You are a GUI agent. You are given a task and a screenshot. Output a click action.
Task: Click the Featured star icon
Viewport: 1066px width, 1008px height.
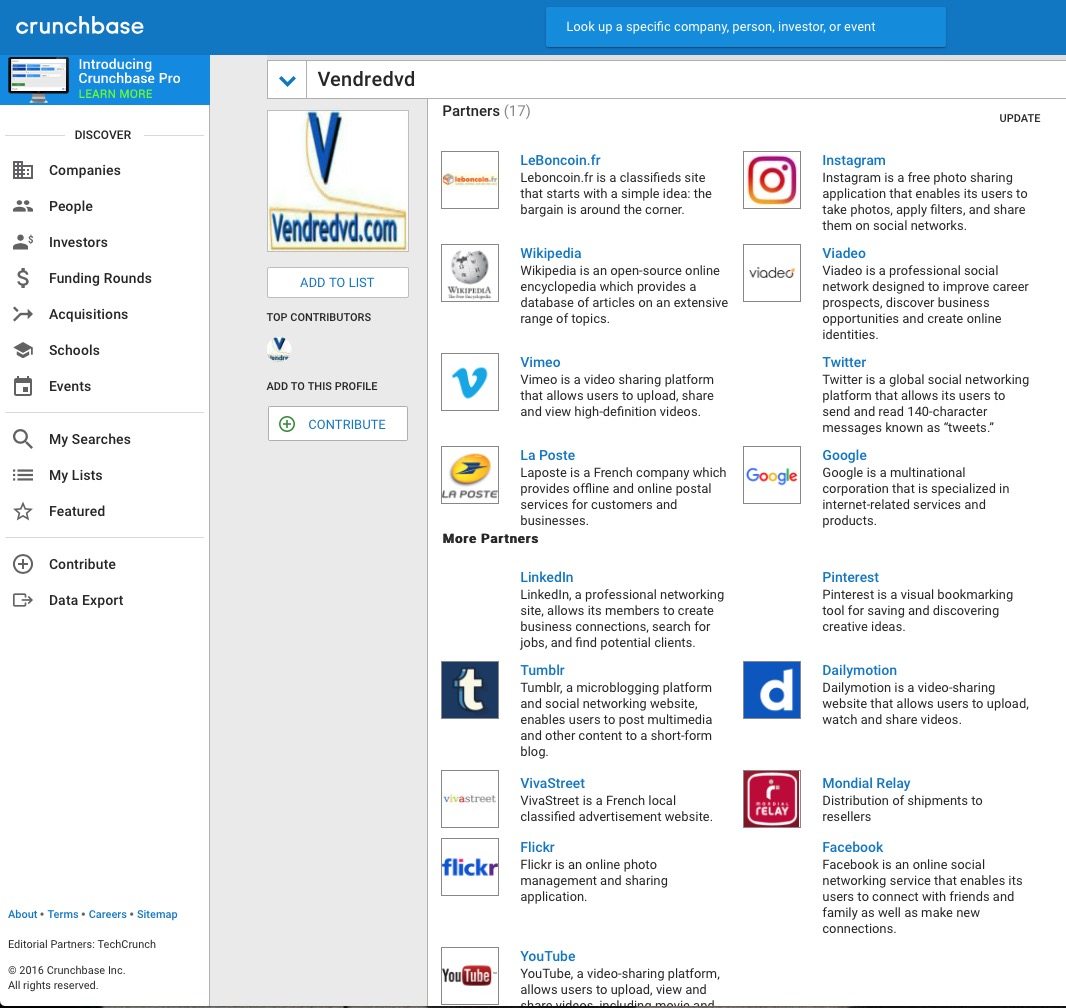23,511
